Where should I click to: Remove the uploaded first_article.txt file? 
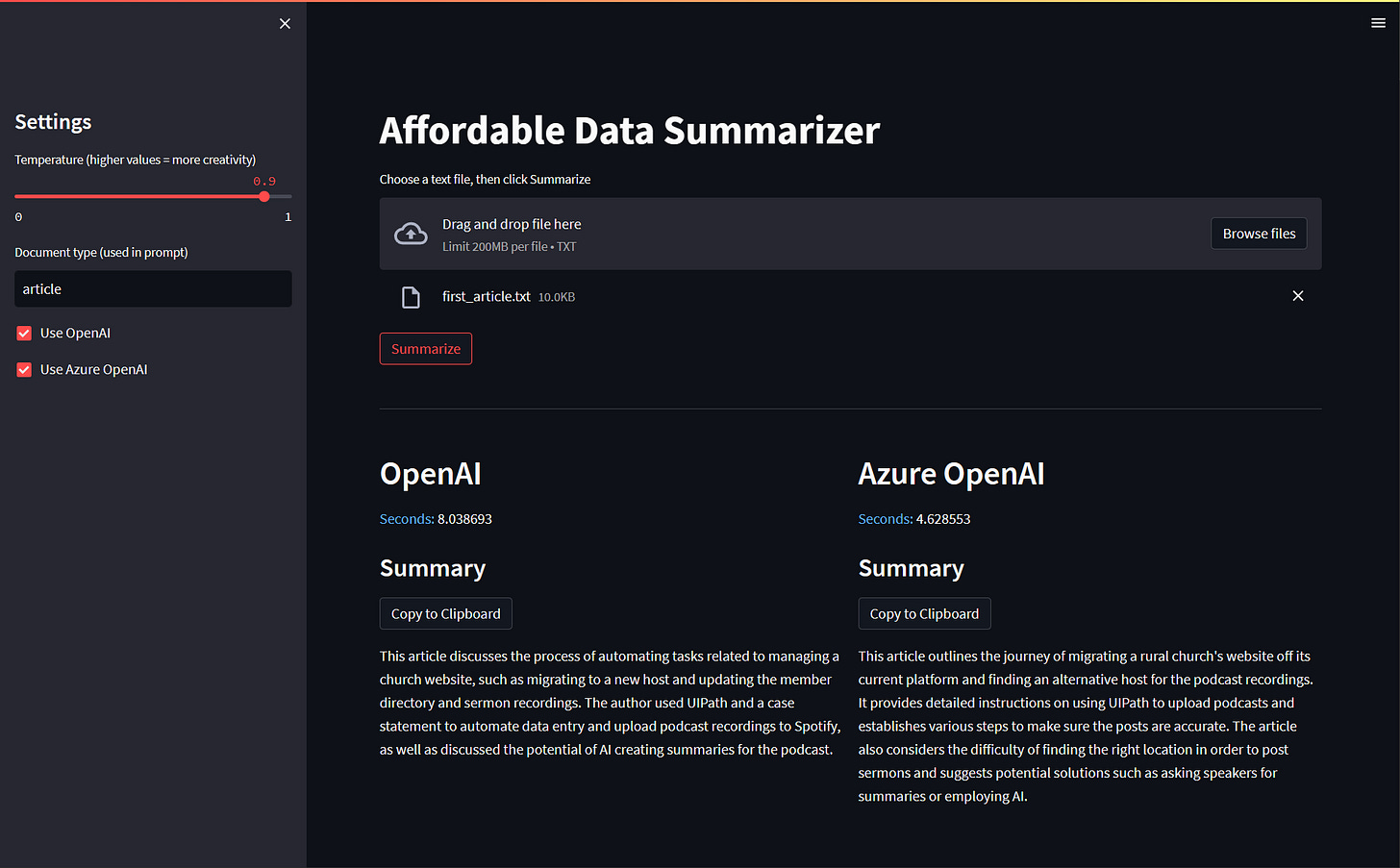pyautogui.click(x=1298, y=296)
